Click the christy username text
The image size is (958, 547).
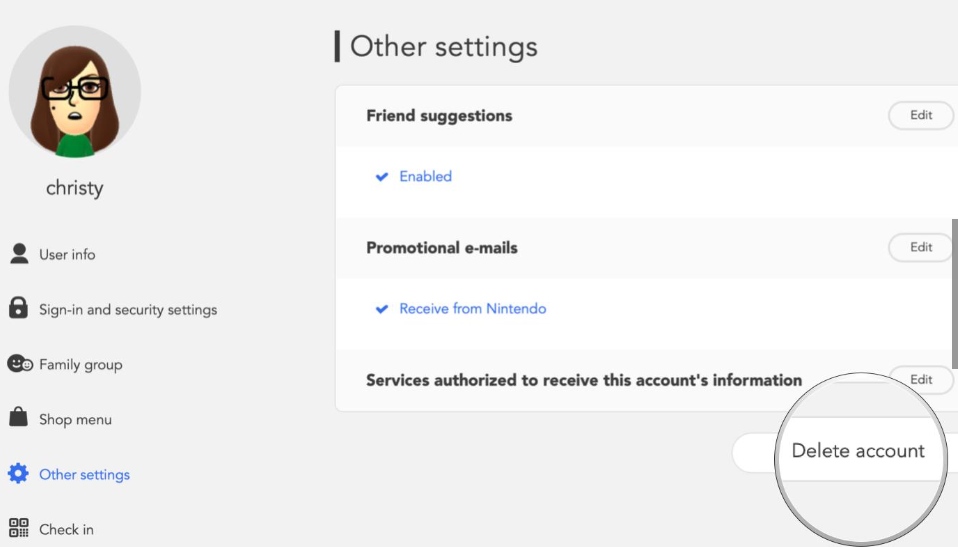pos(75,188)
